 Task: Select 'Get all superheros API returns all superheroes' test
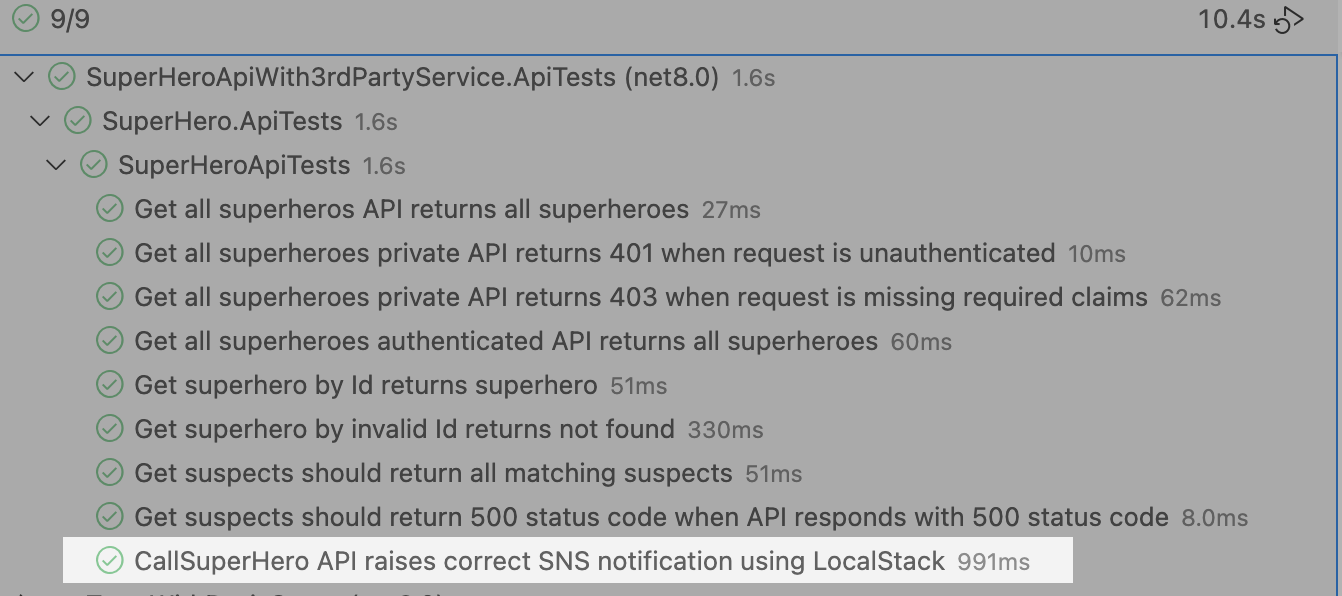coord(412,210)
